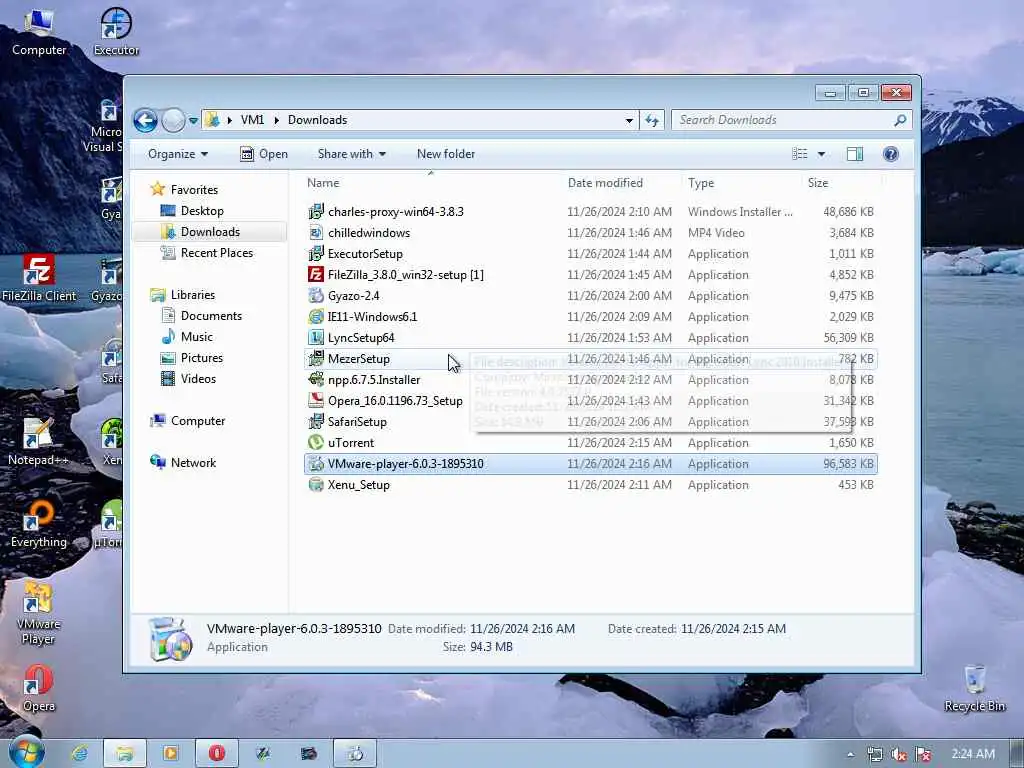Click the Downloads breadcrumb
1024x768 pixels.
[317, 120]
